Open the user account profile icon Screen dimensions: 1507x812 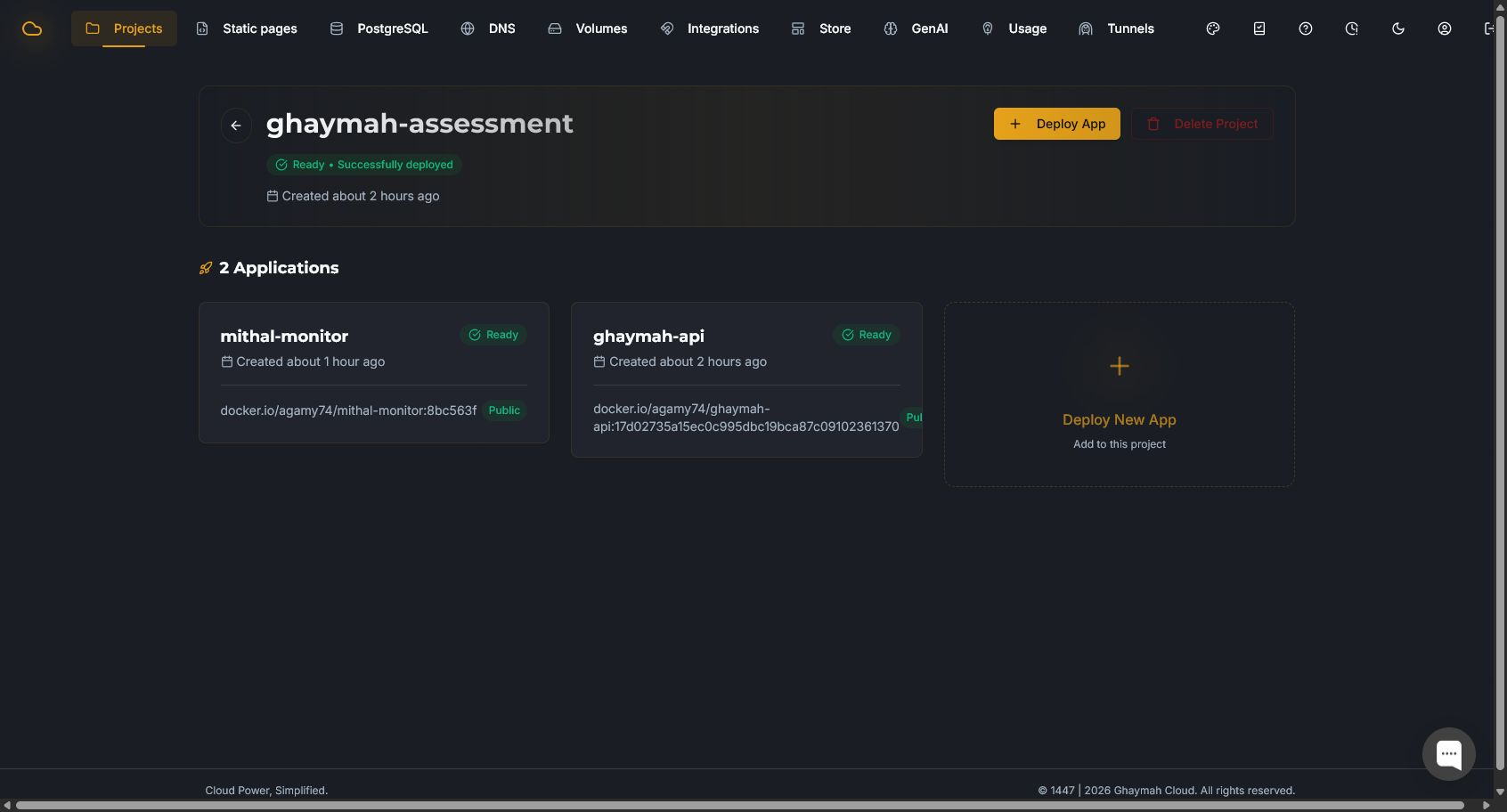(1445, 28)
